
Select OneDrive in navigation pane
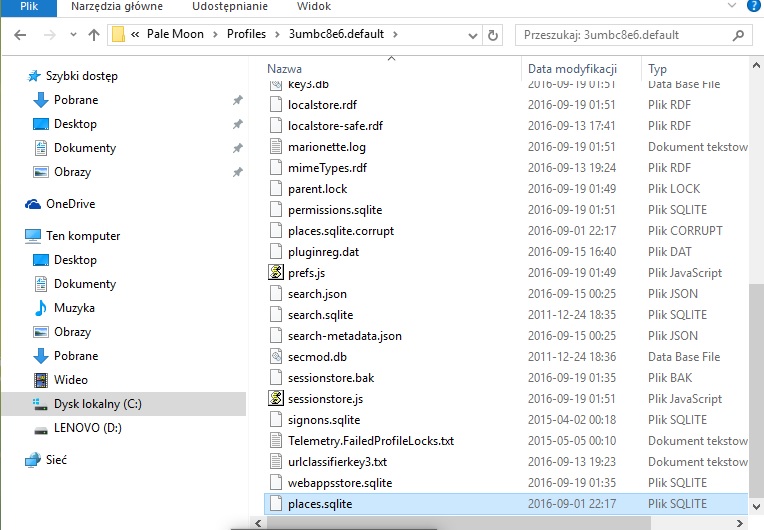point(71,204)
